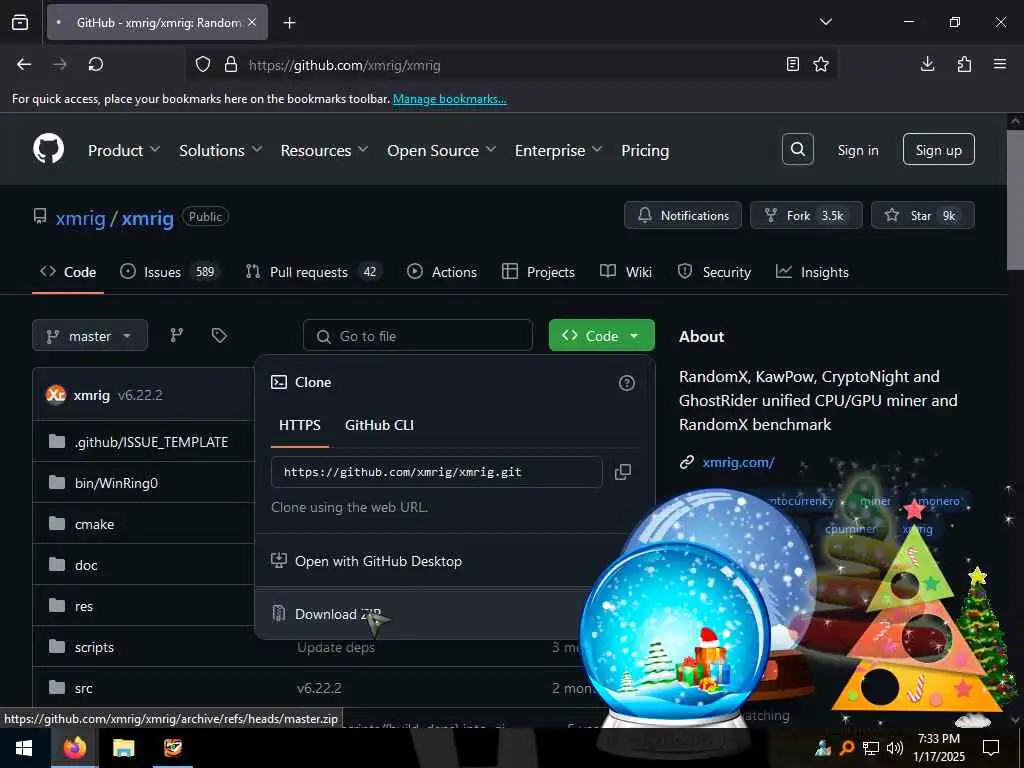The height and width of the screenshot is (768, 1024).
Task: Fork the repository with Fork button
Action: coord(806,216)
